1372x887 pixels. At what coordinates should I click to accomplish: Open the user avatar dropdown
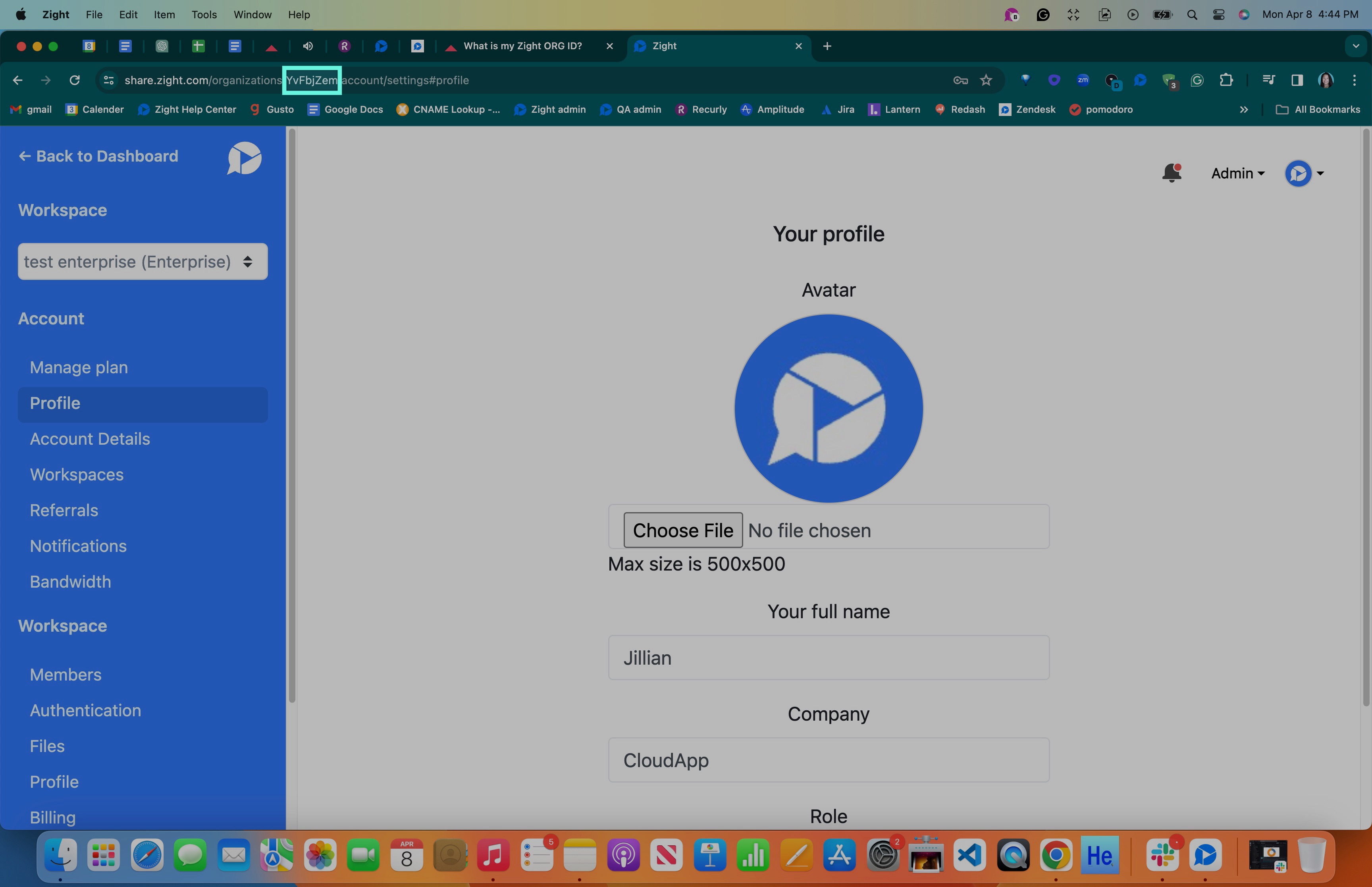(x=1304, y=174)
